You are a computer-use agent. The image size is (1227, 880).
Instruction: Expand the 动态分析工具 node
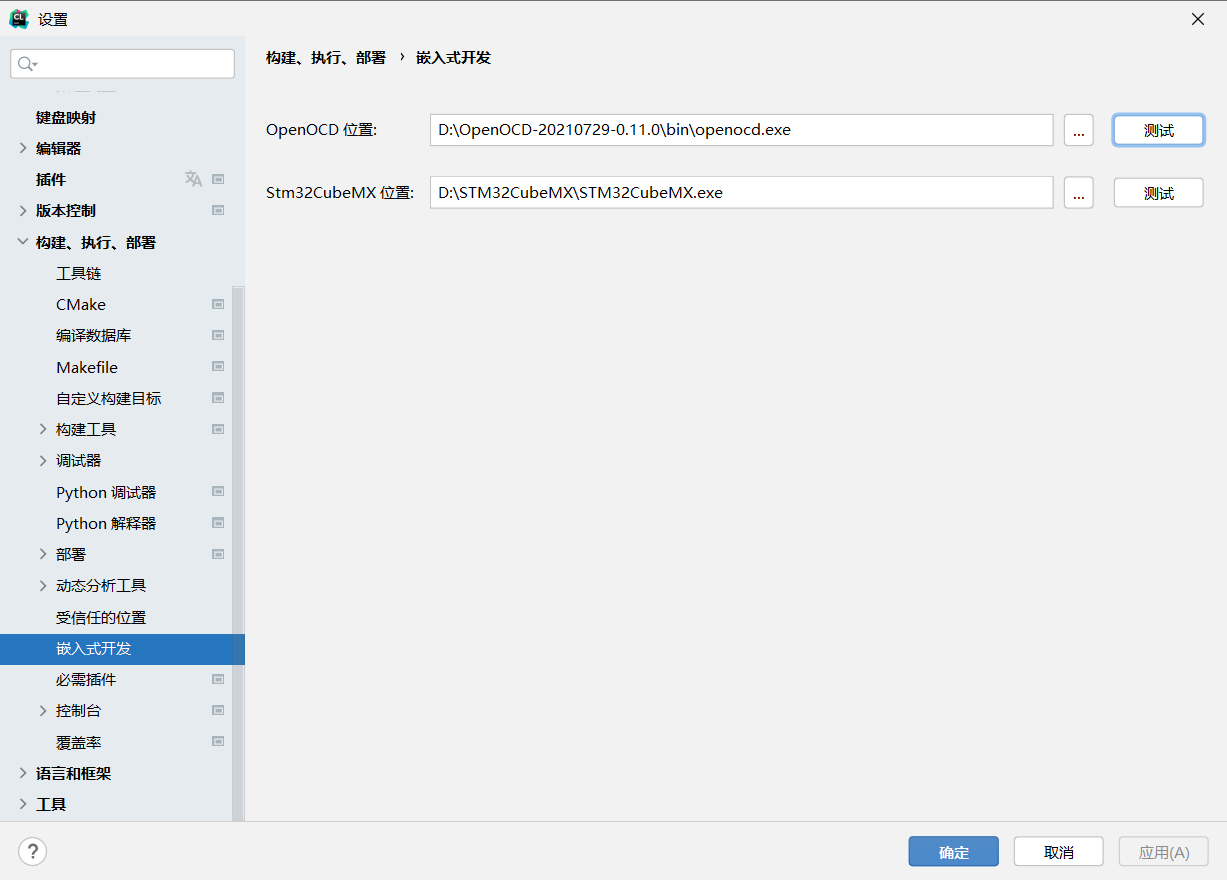43,586
